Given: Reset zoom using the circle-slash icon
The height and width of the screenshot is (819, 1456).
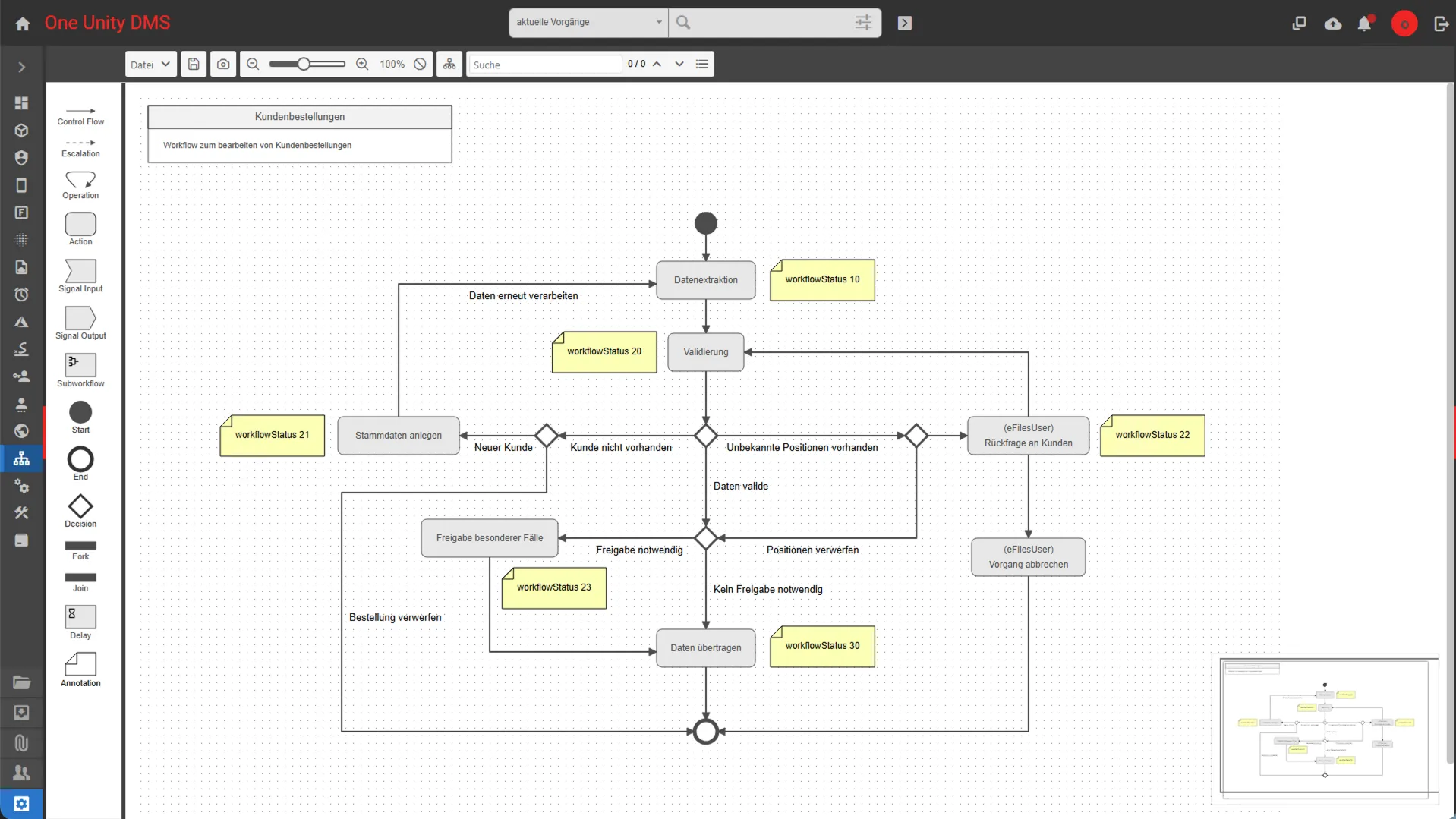Looking at the screenshot, I should click(420, 65).
